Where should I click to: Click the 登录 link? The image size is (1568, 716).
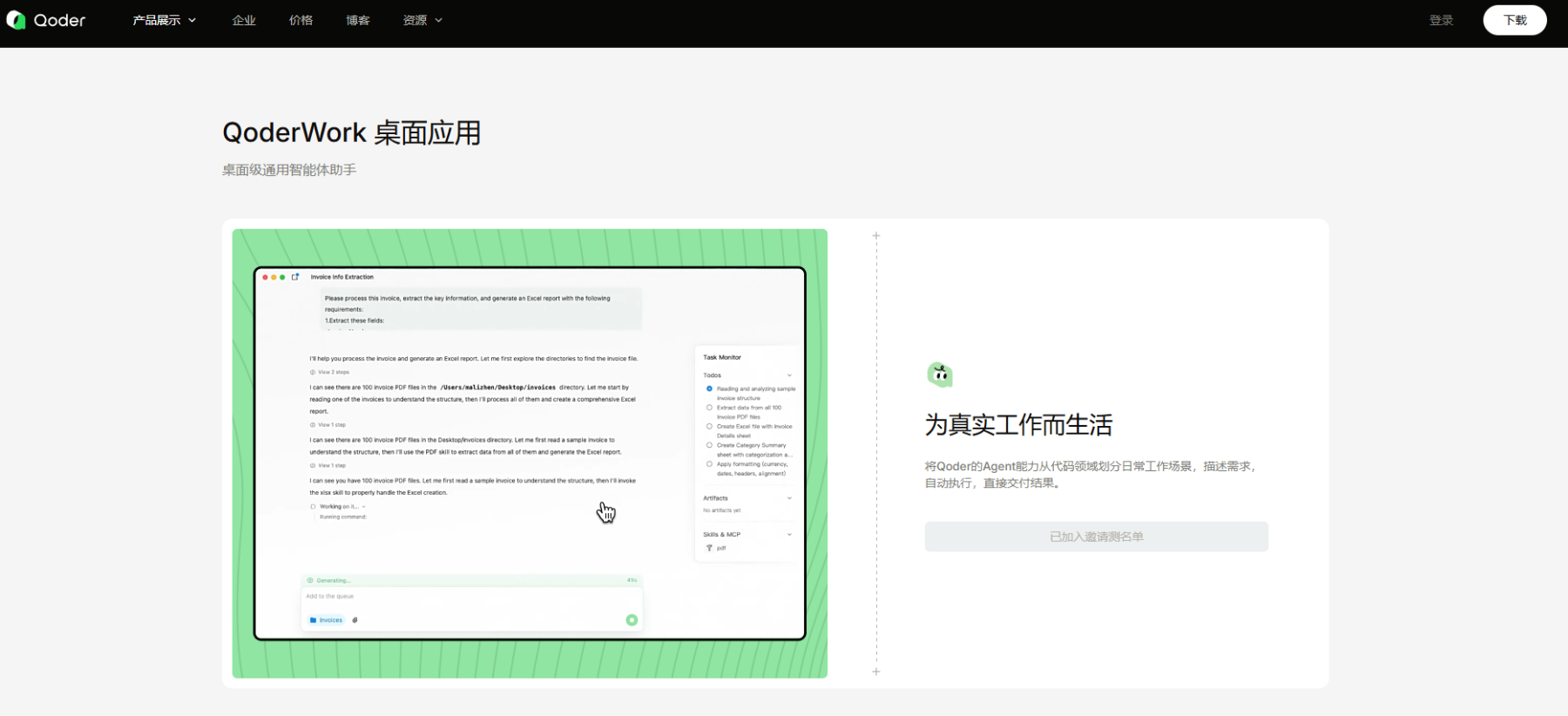click(1441, 20)
